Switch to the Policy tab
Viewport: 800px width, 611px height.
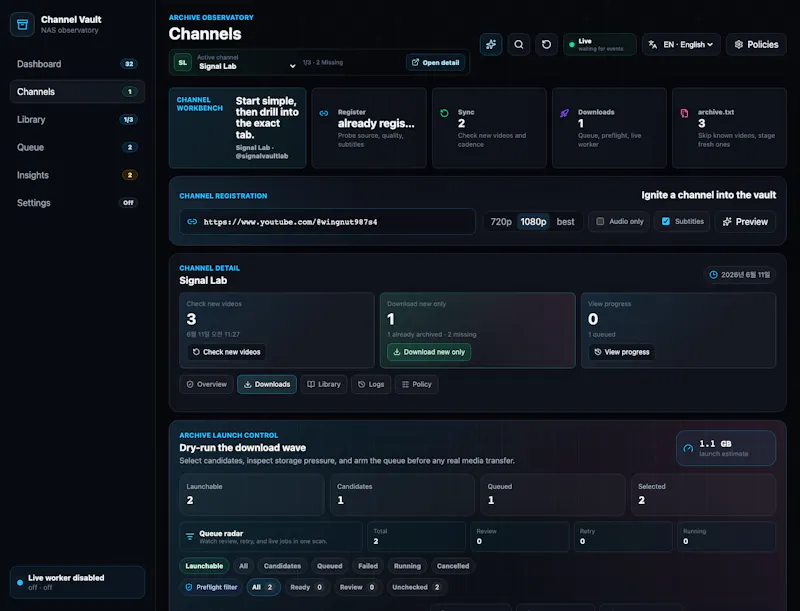[416, 384]
